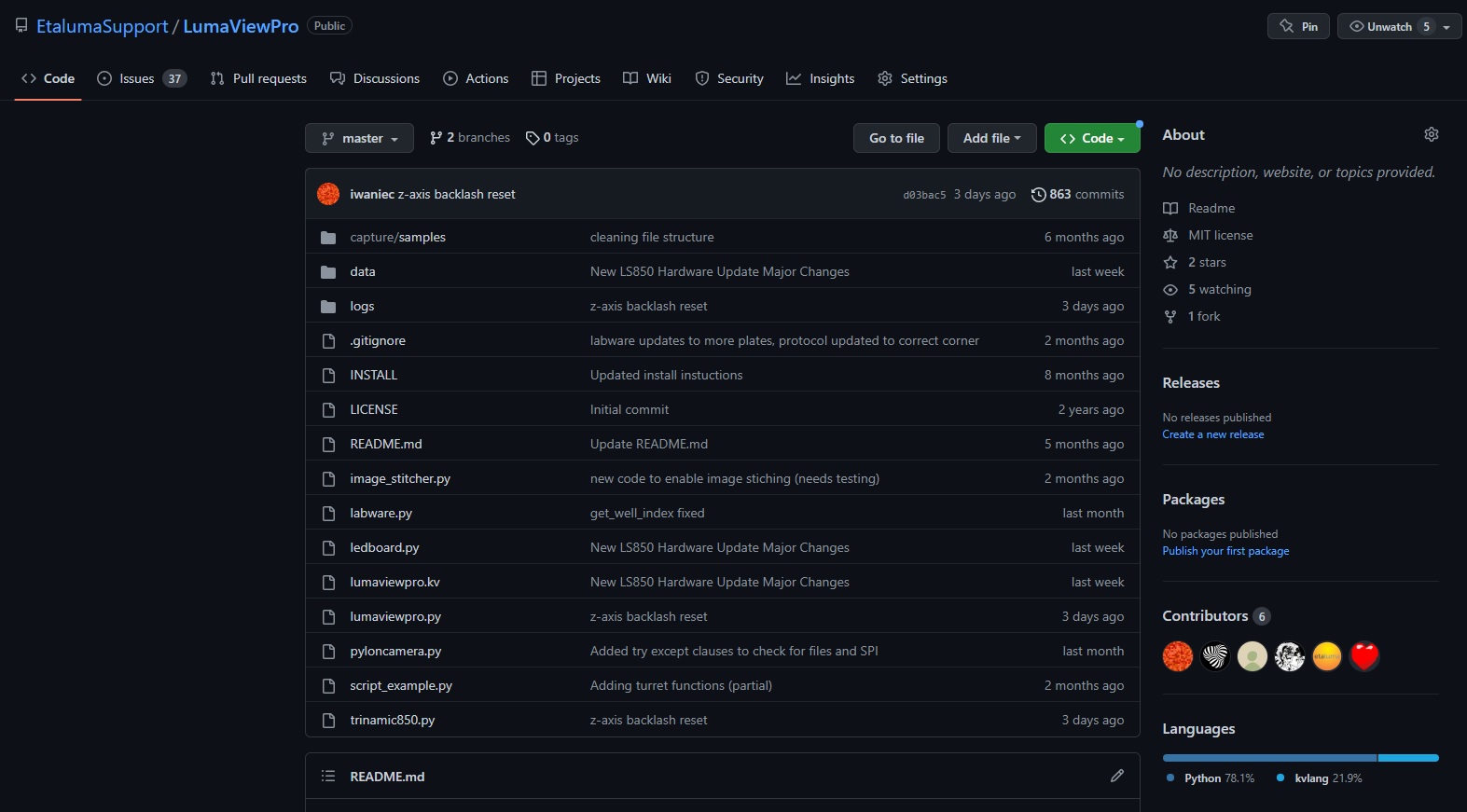
Task: Switch to the Code tab
Action: [48, 78]
